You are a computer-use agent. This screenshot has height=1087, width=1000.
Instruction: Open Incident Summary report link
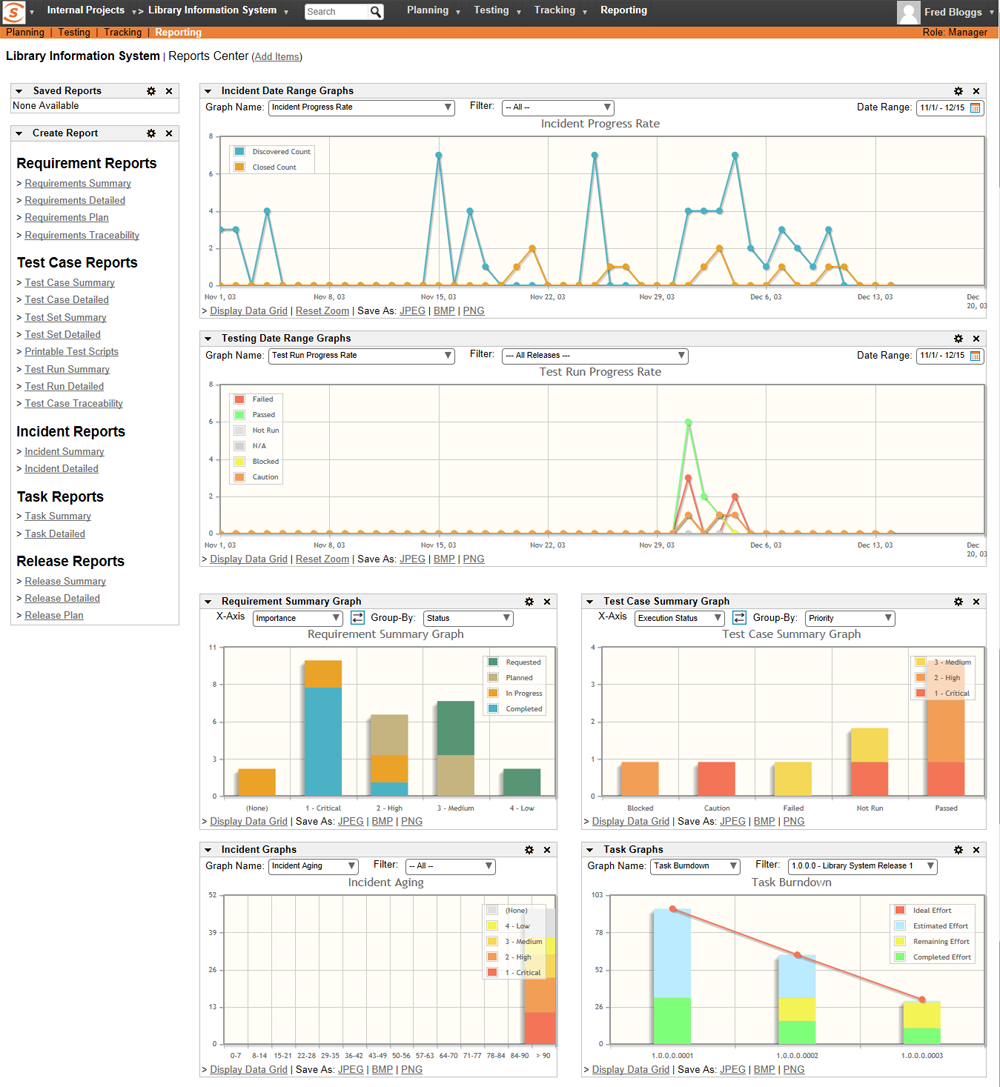(64, 452)
